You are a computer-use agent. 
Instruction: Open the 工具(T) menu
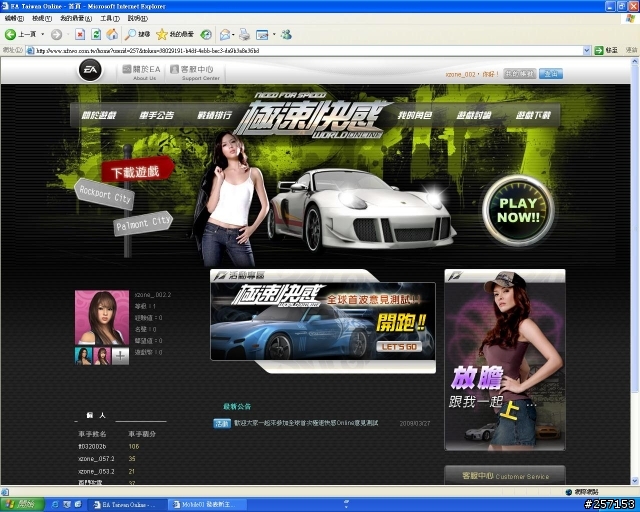pyautogui.click(x=110, y=18)
